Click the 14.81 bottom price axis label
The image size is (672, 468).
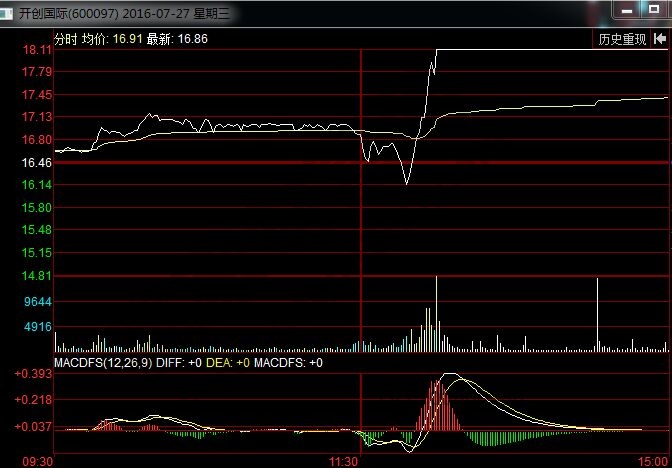pos(38,276)
